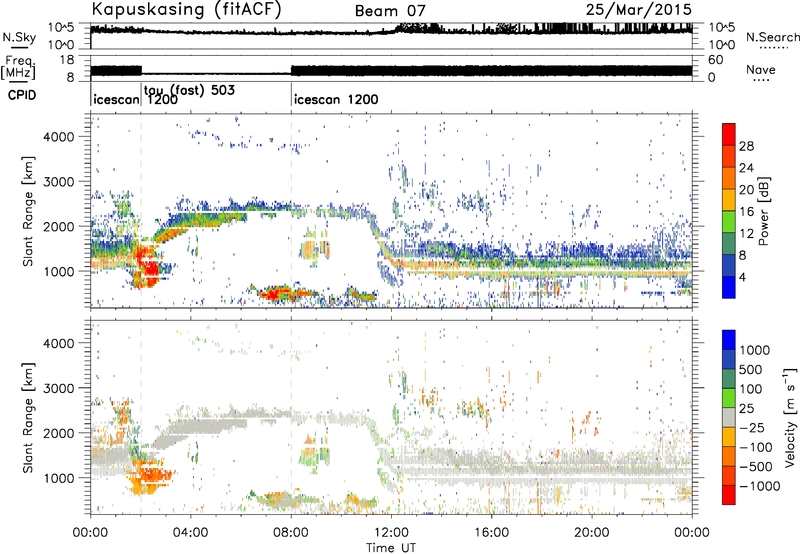Click the red segment of power colorbar

[x=729, y=134]
